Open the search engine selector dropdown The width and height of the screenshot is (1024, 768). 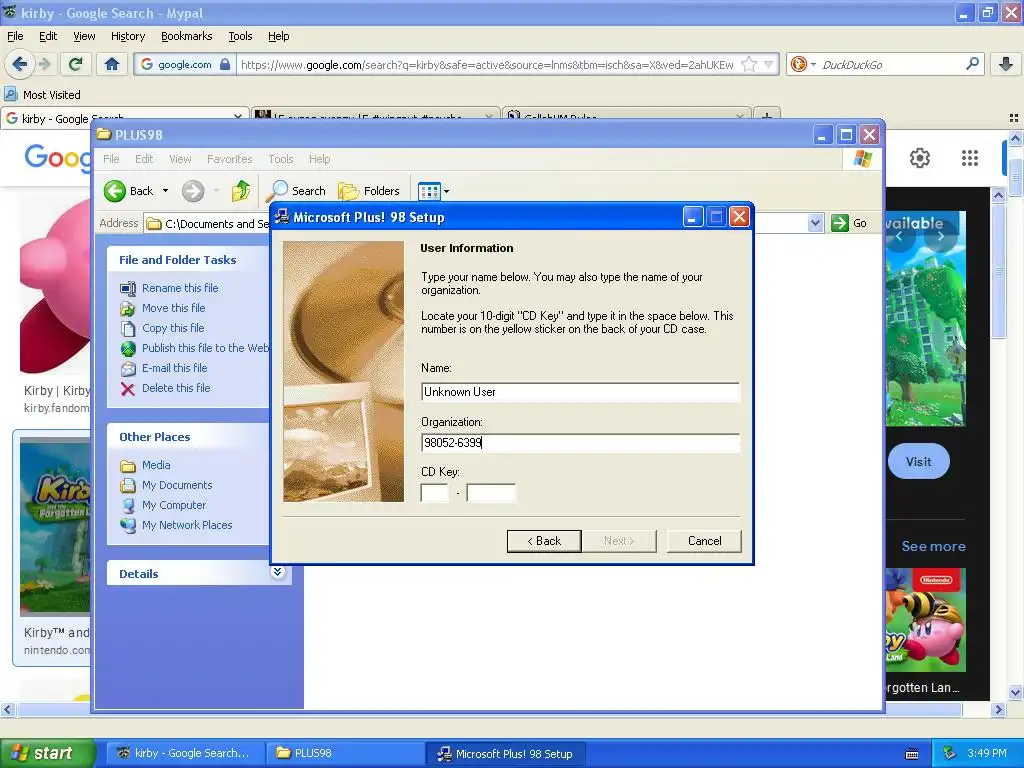click(x=813, y=65)
